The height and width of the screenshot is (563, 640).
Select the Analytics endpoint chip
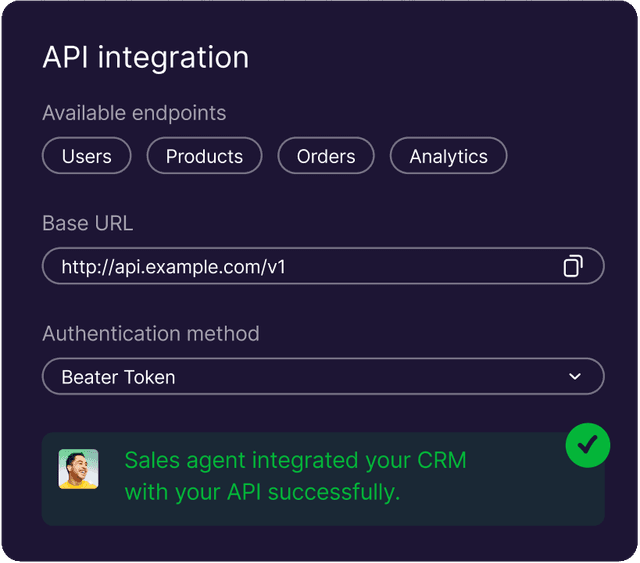(x=448, y=156)
